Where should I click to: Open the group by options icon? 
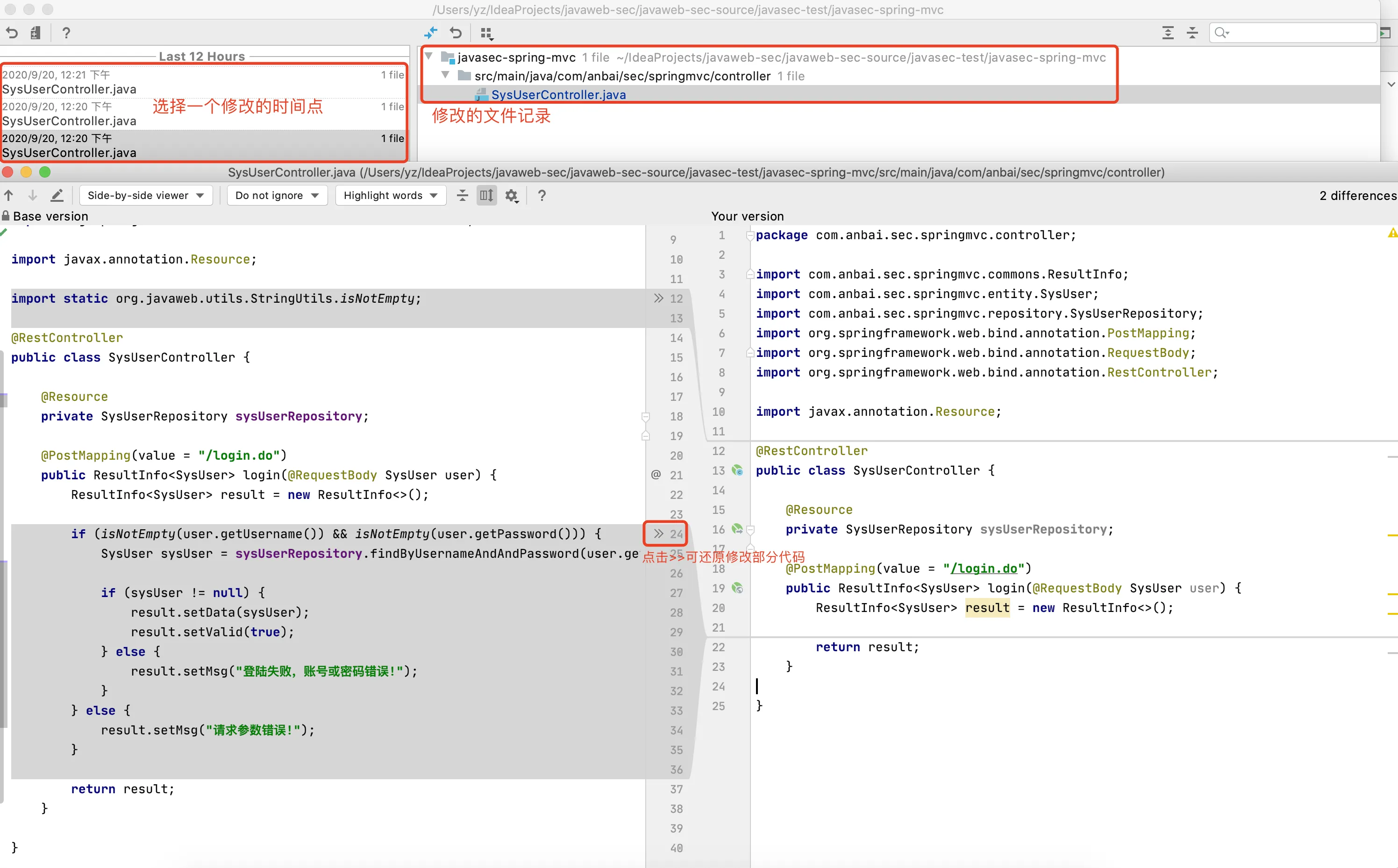(x=486, y=33)
